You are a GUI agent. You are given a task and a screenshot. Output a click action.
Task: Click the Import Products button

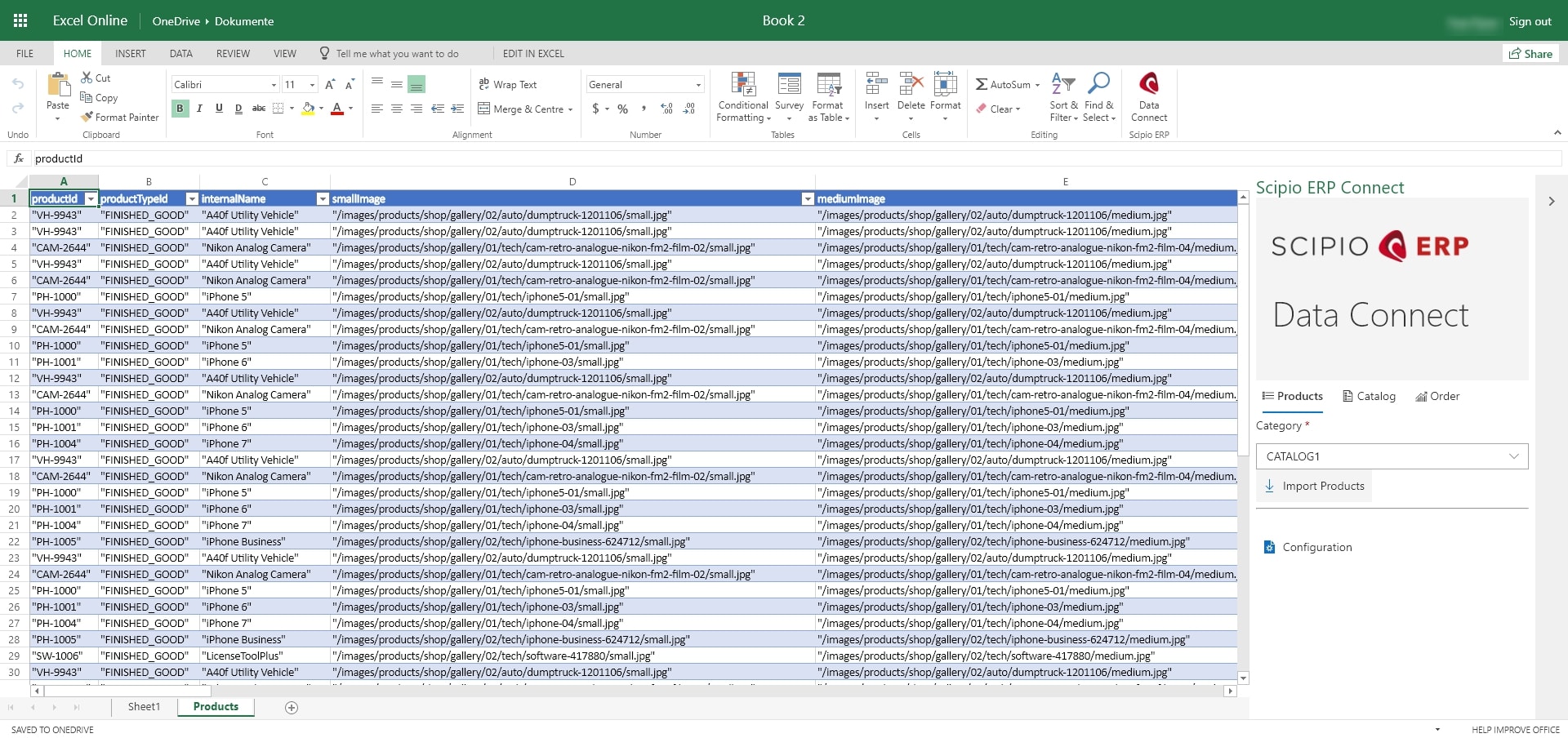point(1314,487)
